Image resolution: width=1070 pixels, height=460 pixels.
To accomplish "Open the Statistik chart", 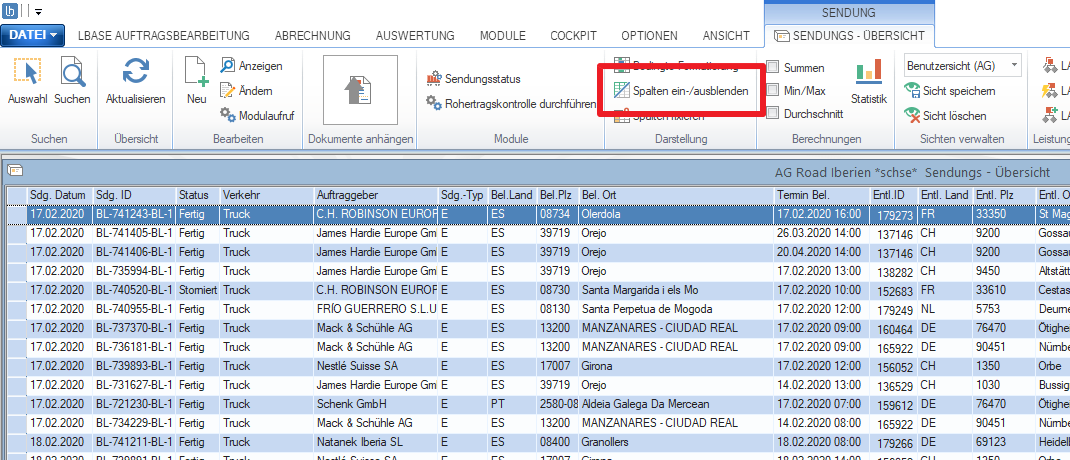I will [869, 82].
